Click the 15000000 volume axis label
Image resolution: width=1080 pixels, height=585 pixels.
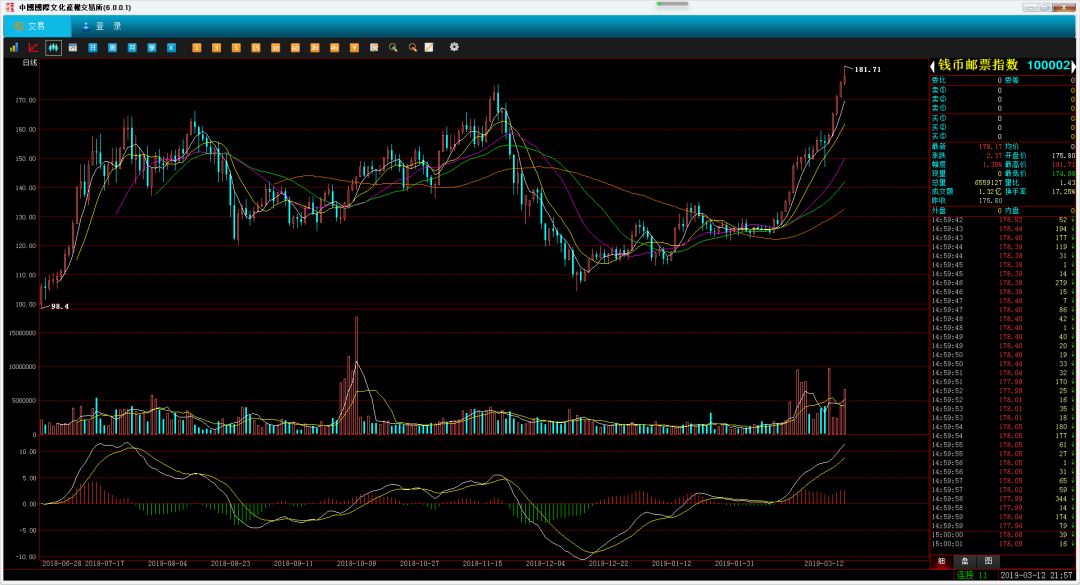tap(22, 333)
